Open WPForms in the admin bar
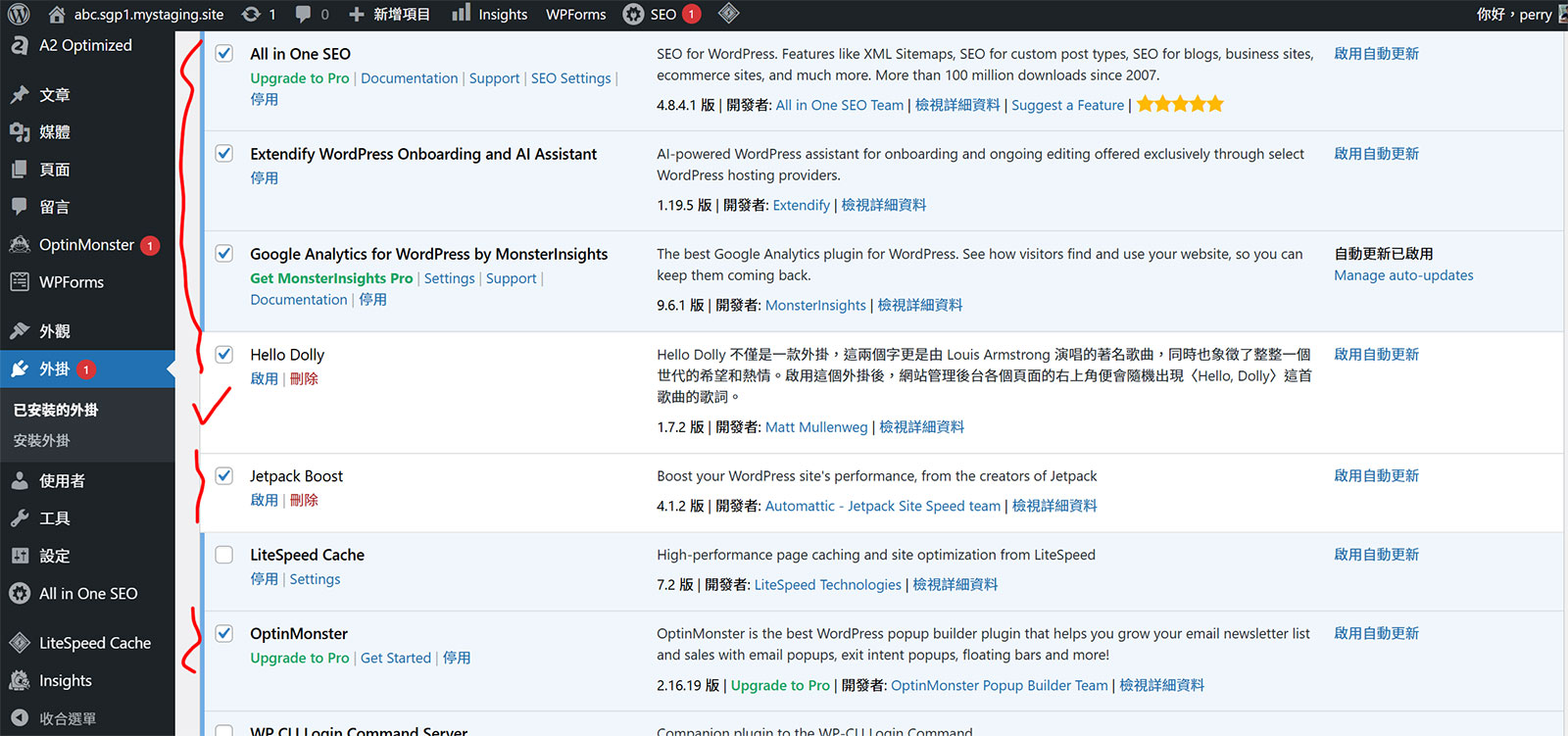 click(x=575, y=14)
